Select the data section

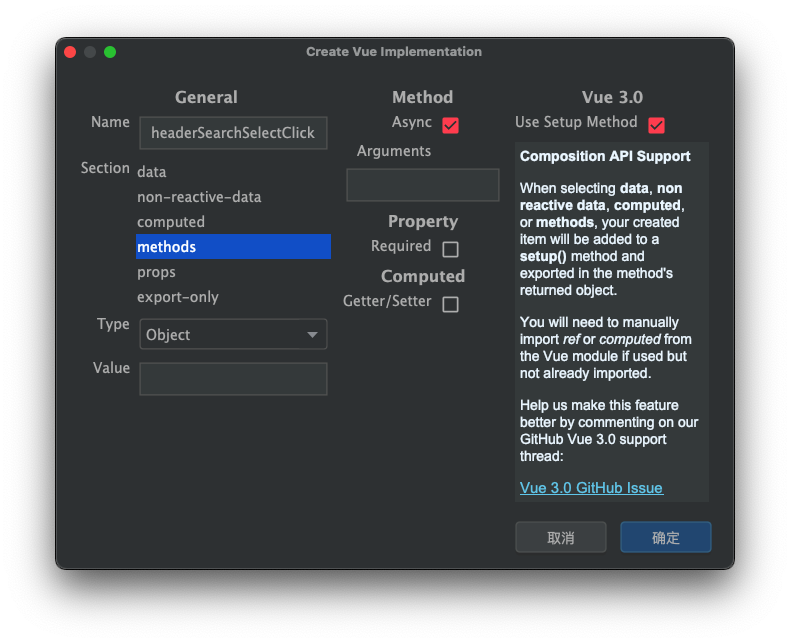tap(233, 172)
